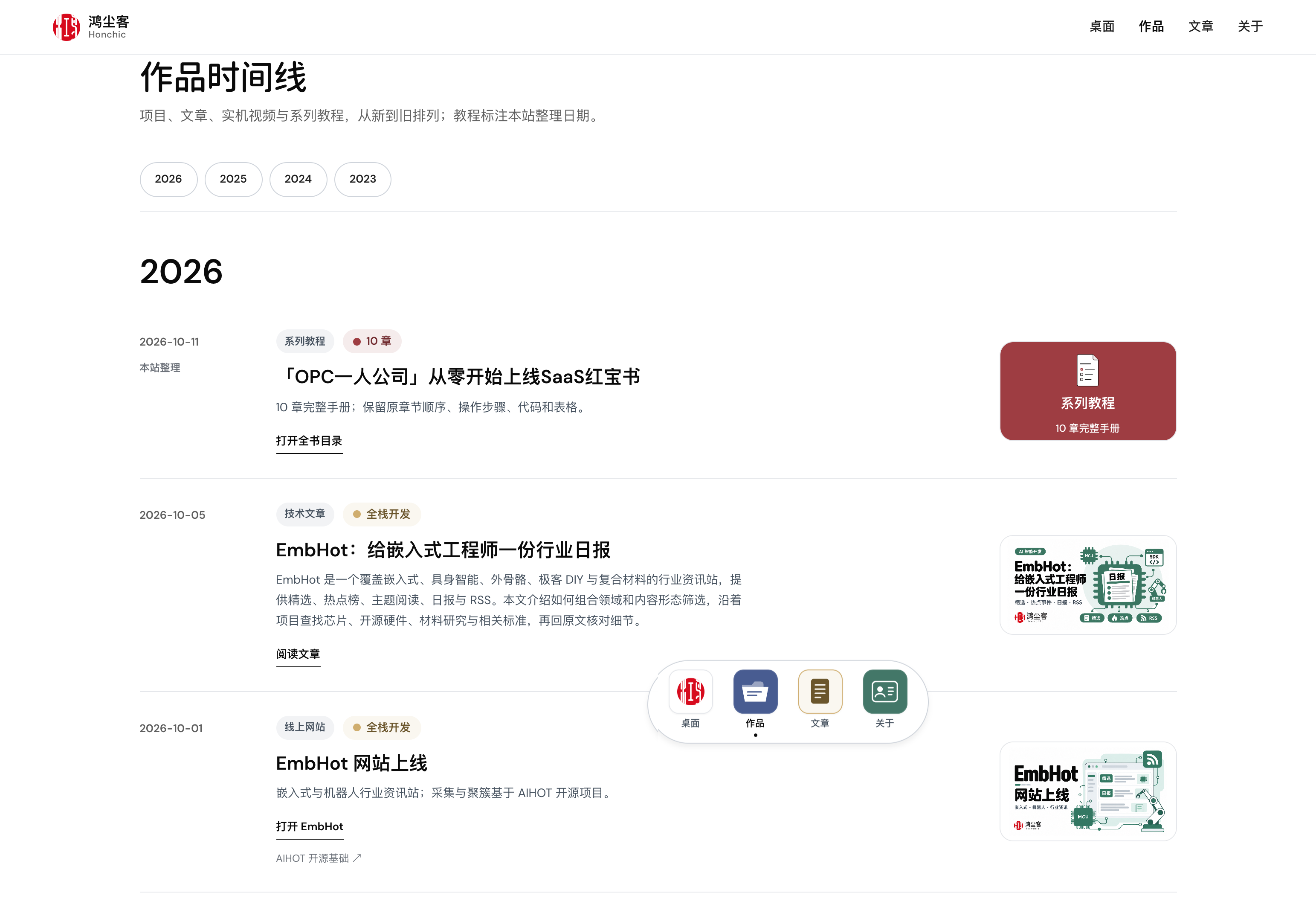The height and width of the screenshot is (913, 1316).
Task: Click the date 2026-10-05
Action: click(x=172, y=515)
